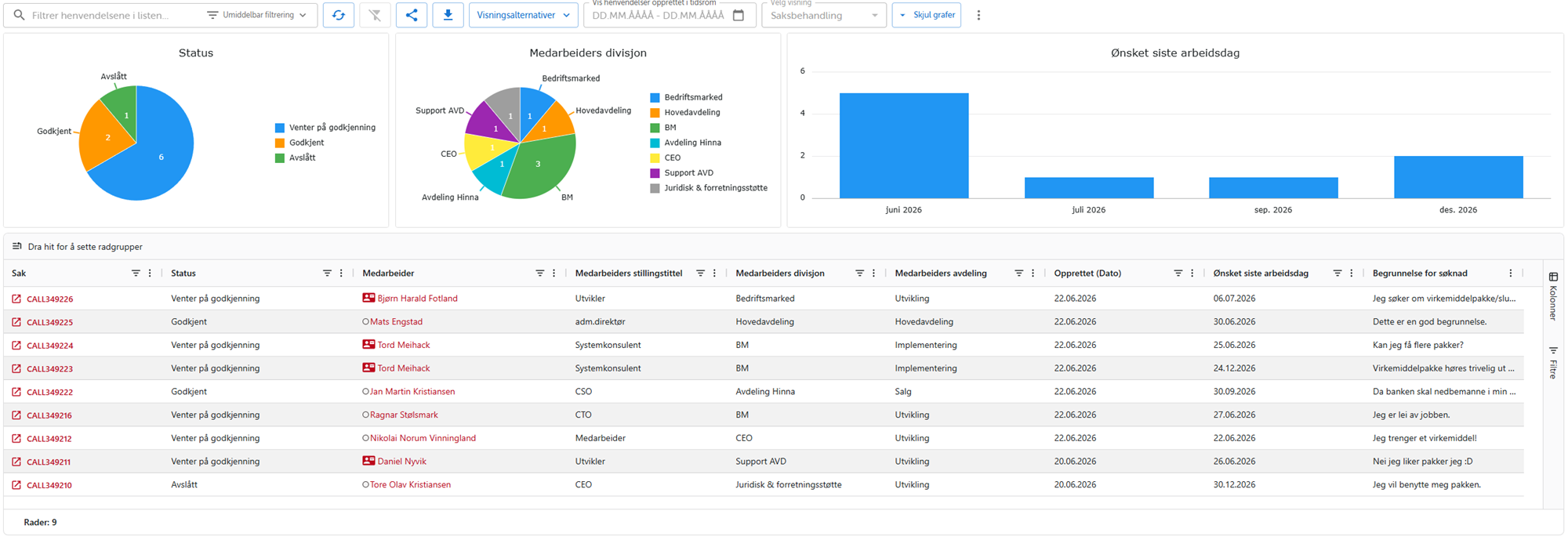The image size is (1568, 536).
Task: Open Medarbeiders divisjon column options menu
Action: (x=873, y=273)
